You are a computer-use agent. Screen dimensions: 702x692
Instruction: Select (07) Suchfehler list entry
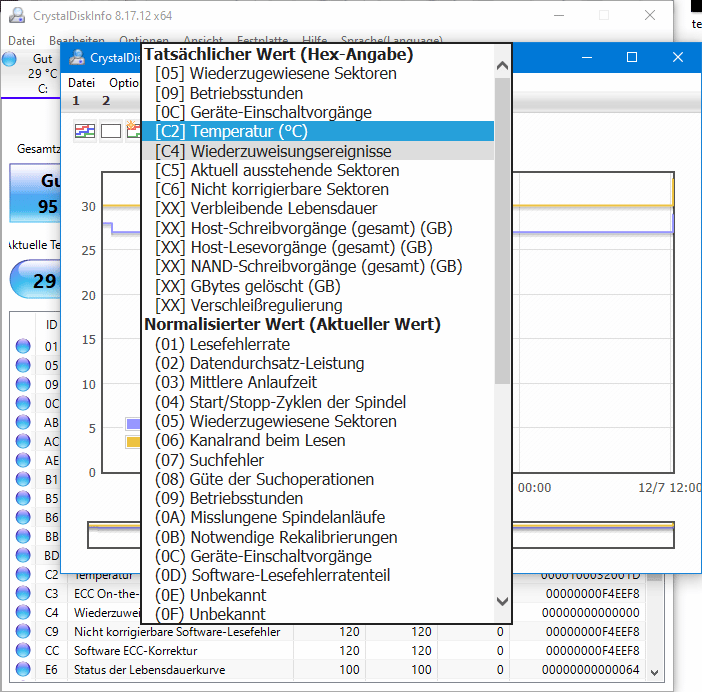click(x=318, y=460)
